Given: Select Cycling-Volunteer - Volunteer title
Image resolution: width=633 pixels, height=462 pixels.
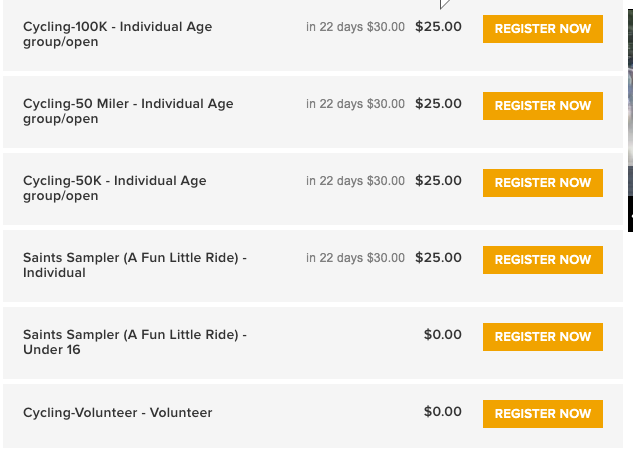Looking at the screenshot, I should coord(117,413).
